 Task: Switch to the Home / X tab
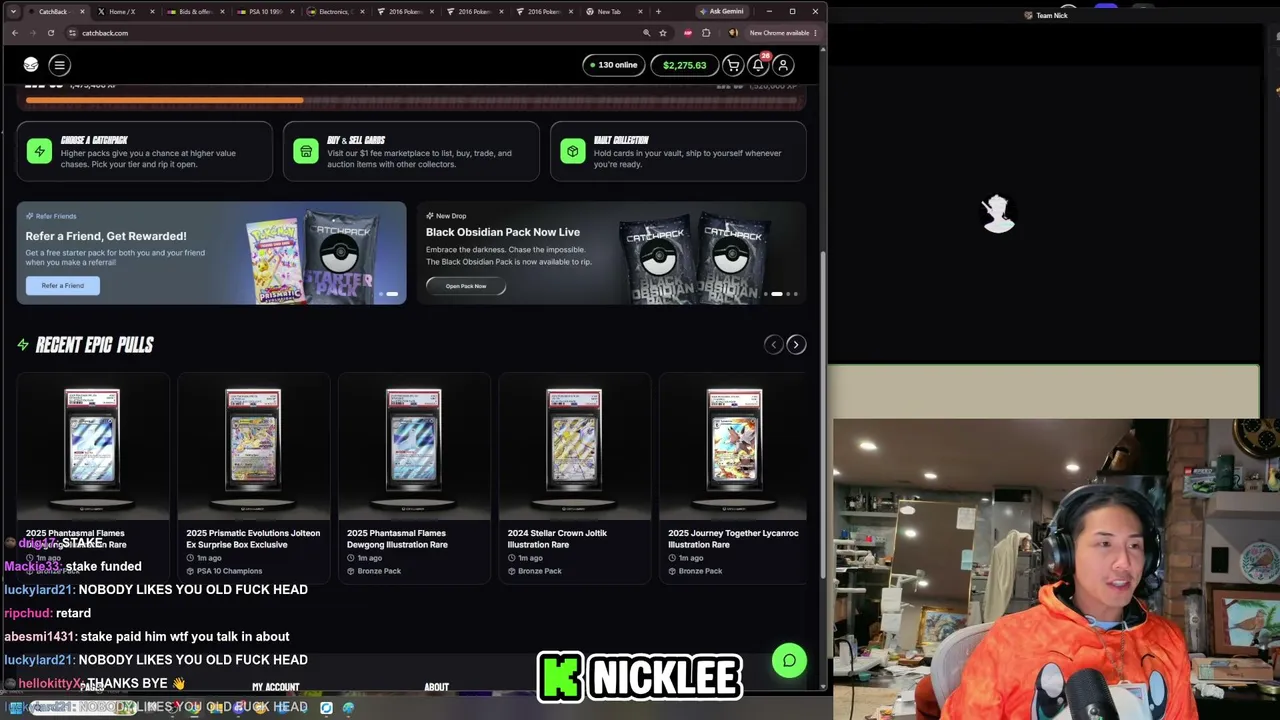click(x=125, y=12)
